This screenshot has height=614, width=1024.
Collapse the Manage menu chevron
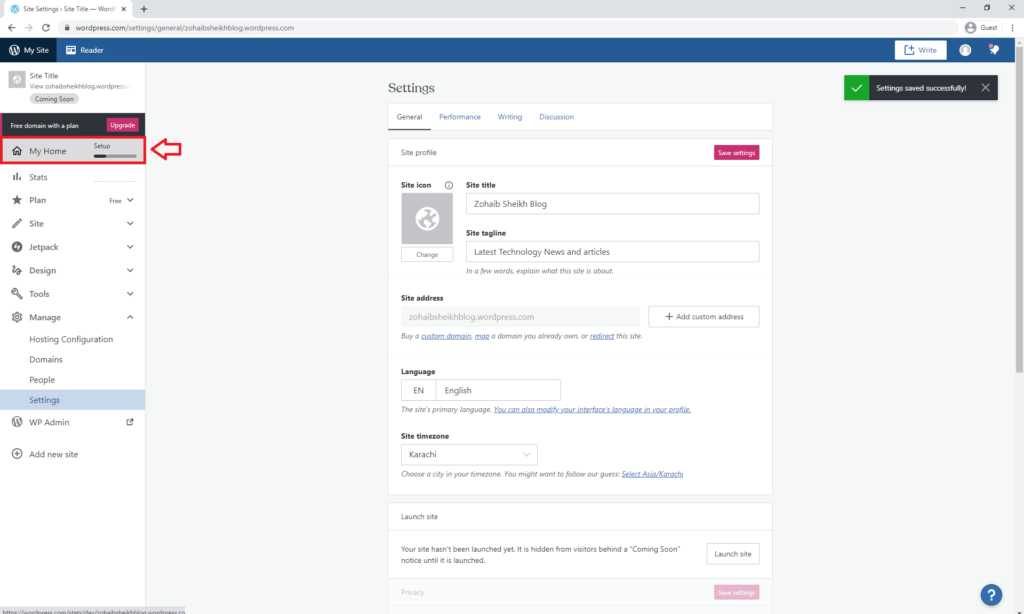pyautogui.click(x=130, y=317)
